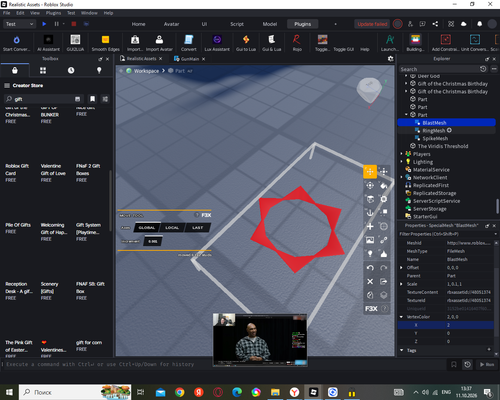
Task: Click the ENG language indicator
Action: pos(446,392)
